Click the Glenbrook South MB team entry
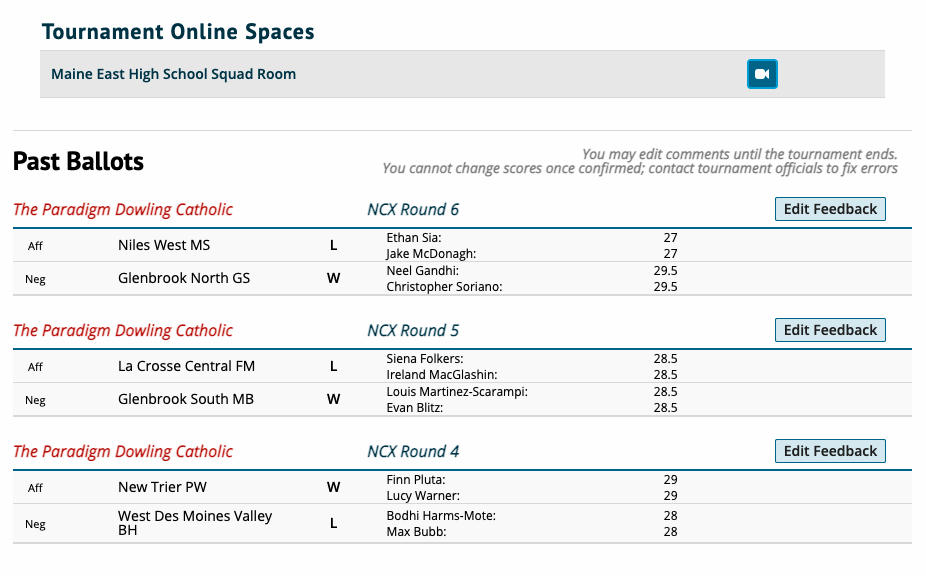The width and height of the screenshot is (926, 576). (x=186, y=399)
